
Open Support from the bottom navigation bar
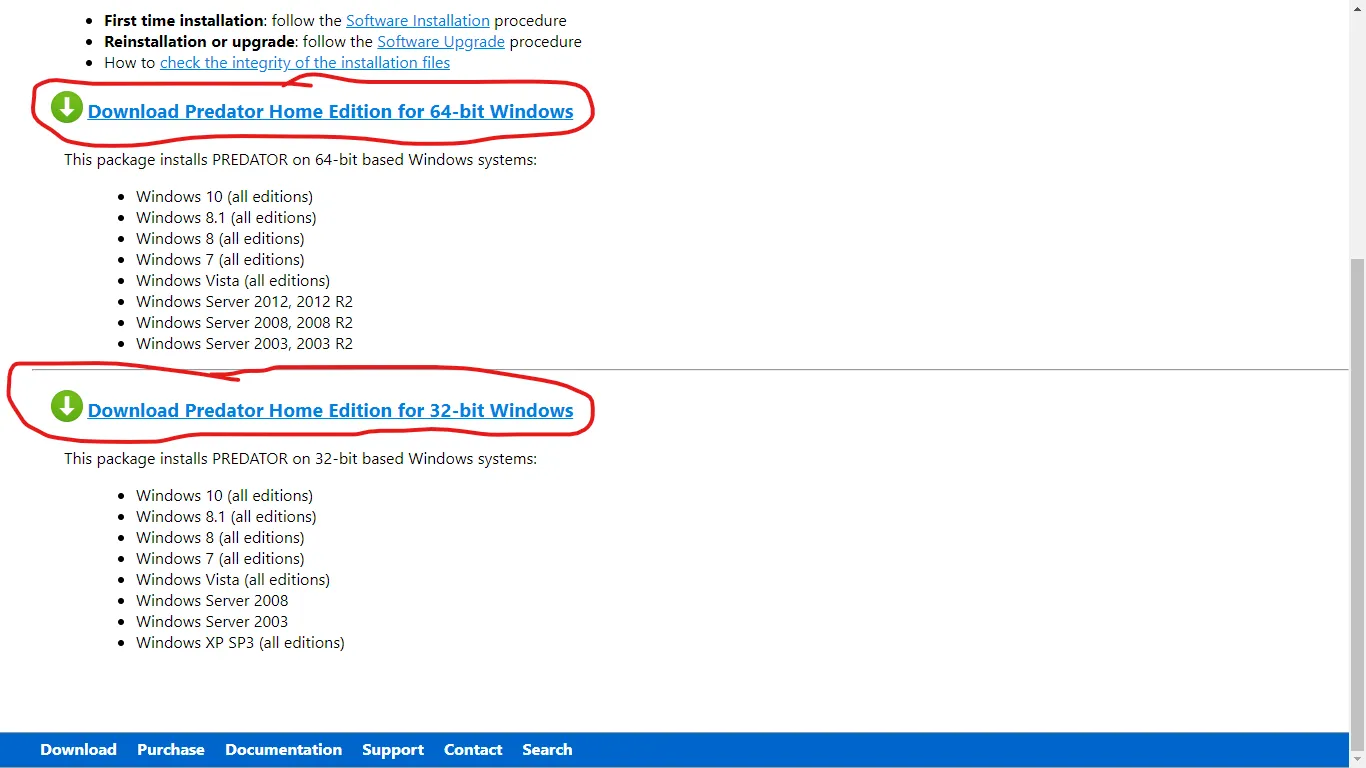click(392, 750)
